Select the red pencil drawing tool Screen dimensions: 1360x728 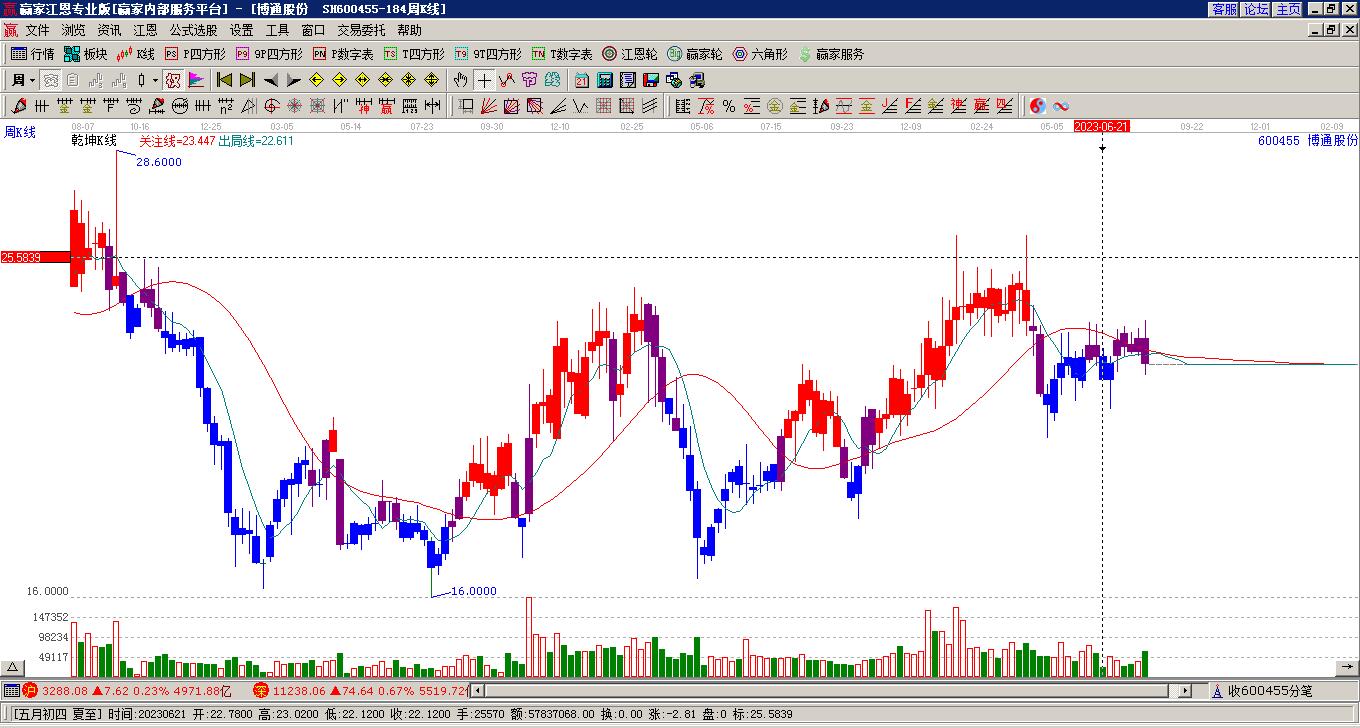[19, 106]
